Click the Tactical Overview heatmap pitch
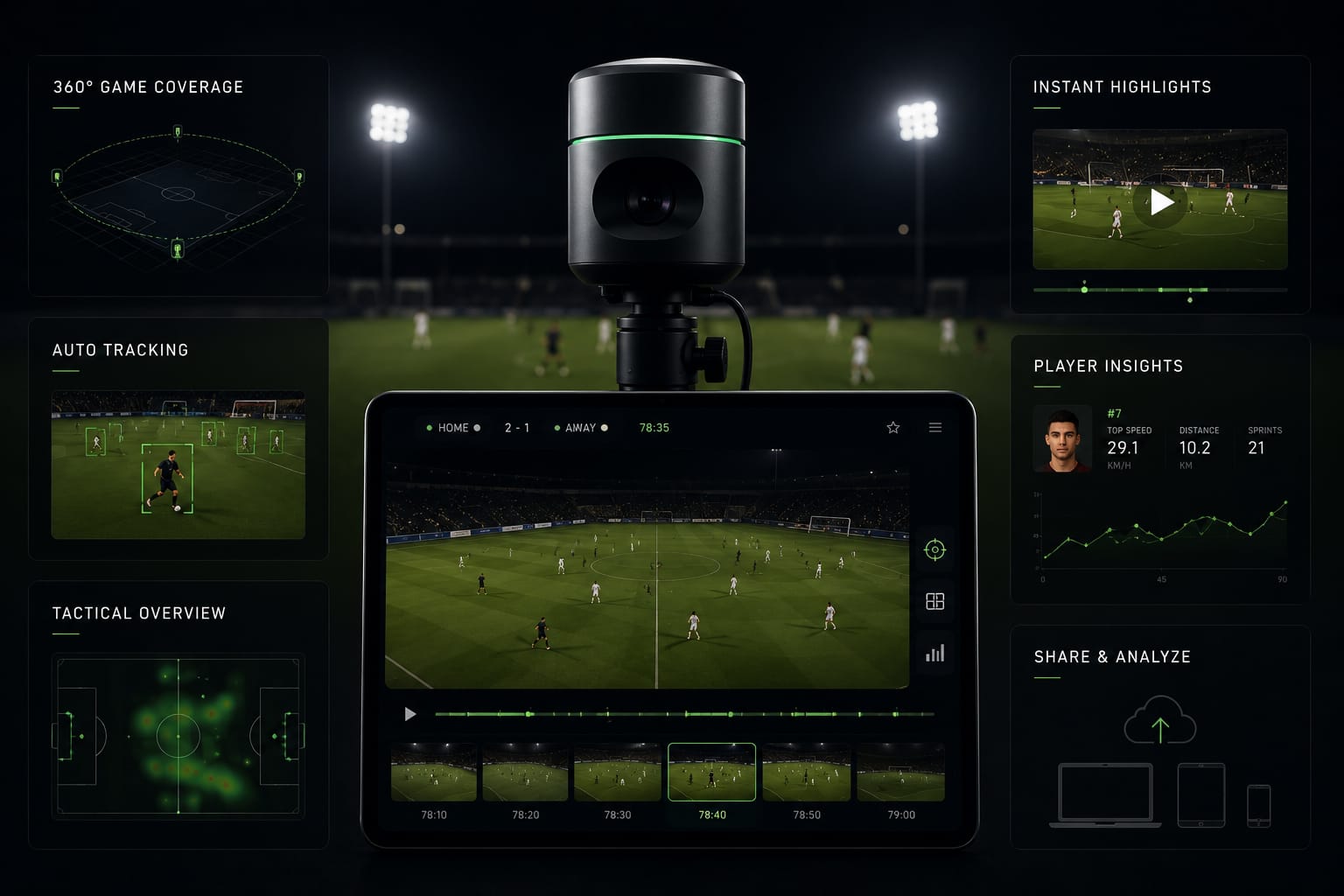The image size is (1344, 896). pos(178,736)
